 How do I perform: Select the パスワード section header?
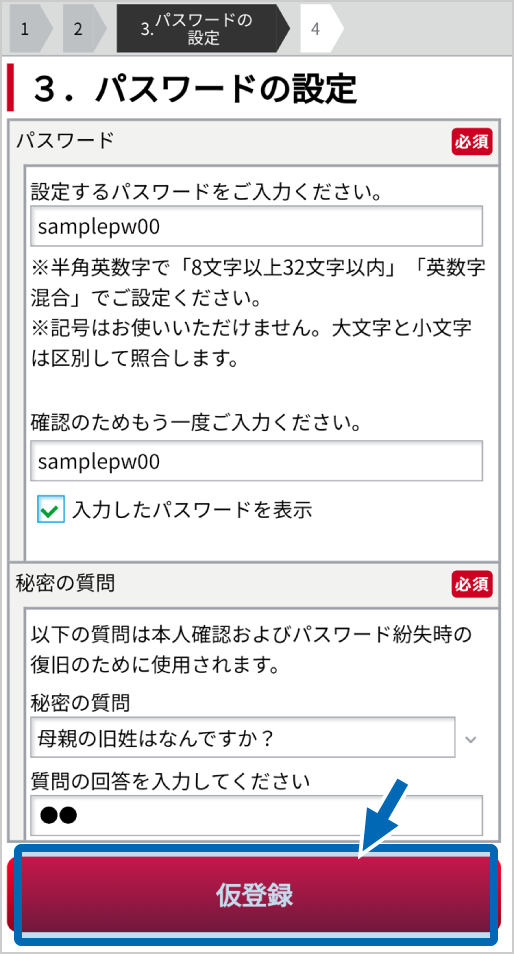254,142
